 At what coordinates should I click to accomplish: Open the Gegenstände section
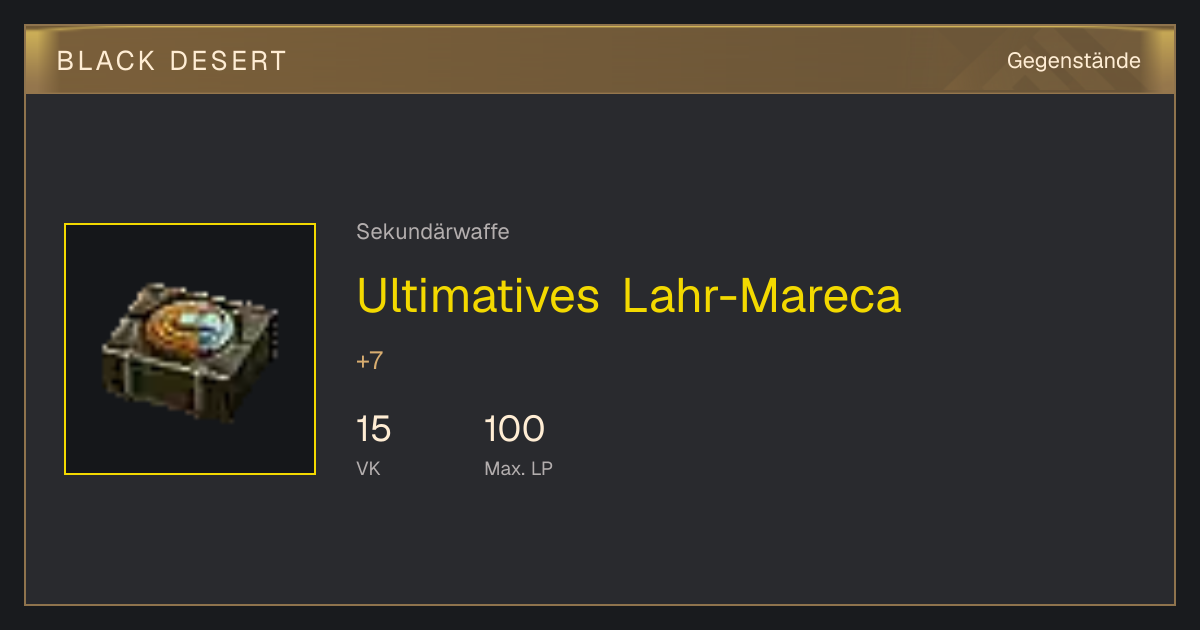click(1073, 61)
